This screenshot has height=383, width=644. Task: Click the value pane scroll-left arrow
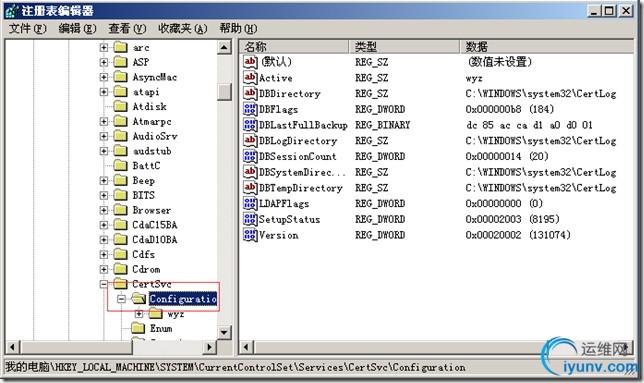[246, 347]
